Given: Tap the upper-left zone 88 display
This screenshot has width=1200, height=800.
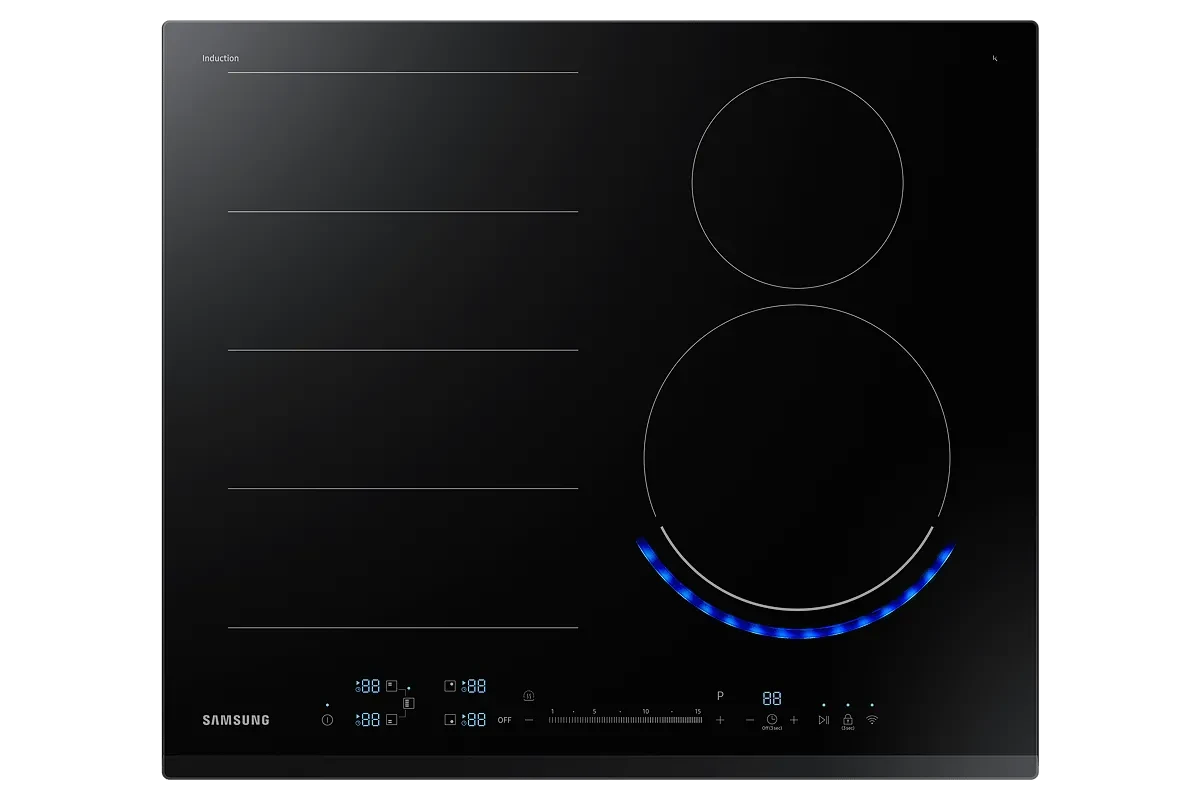Looking at the screenshot, I should click(371, 686).
